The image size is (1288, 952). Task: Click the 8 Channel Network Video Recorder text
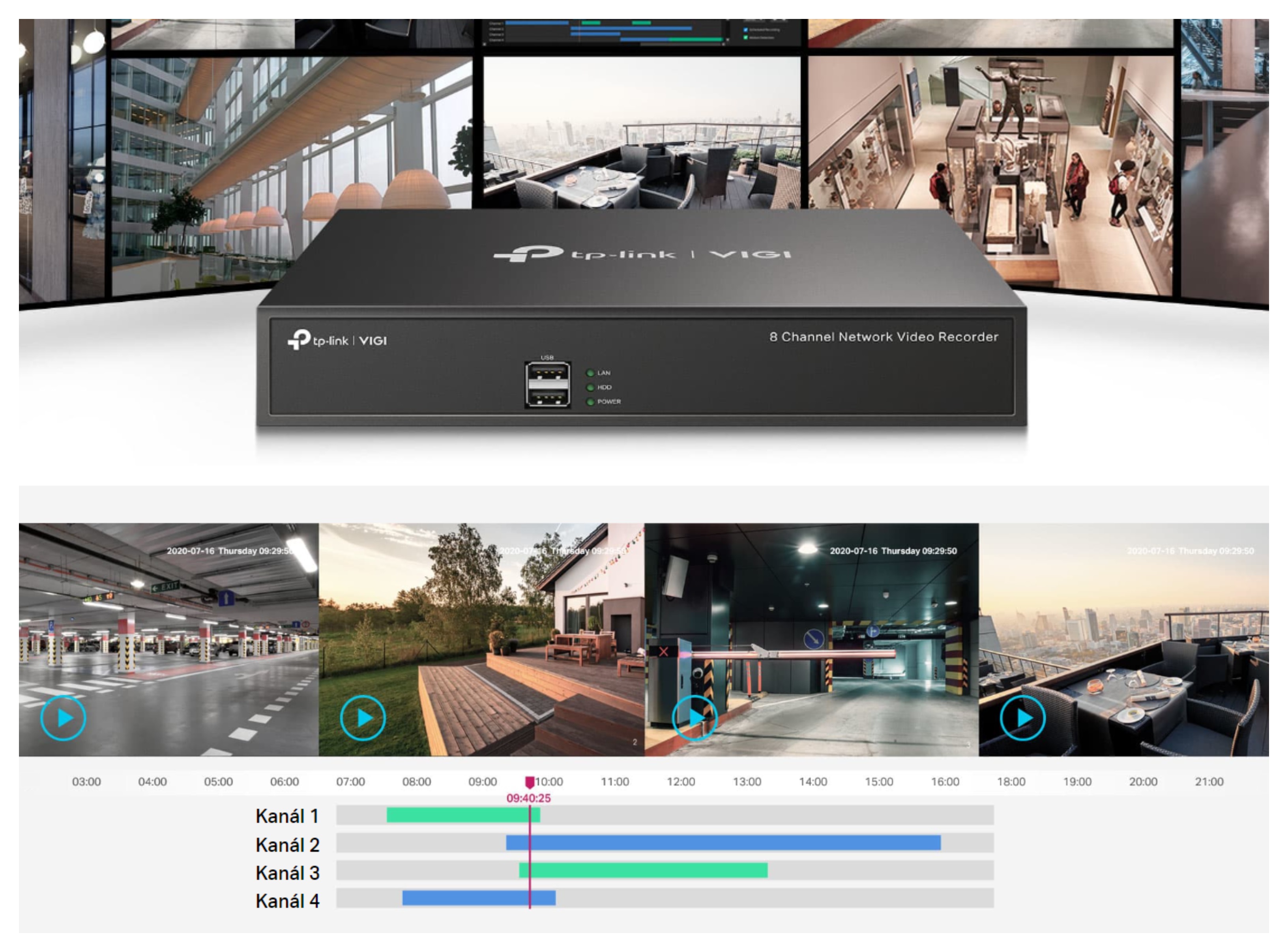884,337
